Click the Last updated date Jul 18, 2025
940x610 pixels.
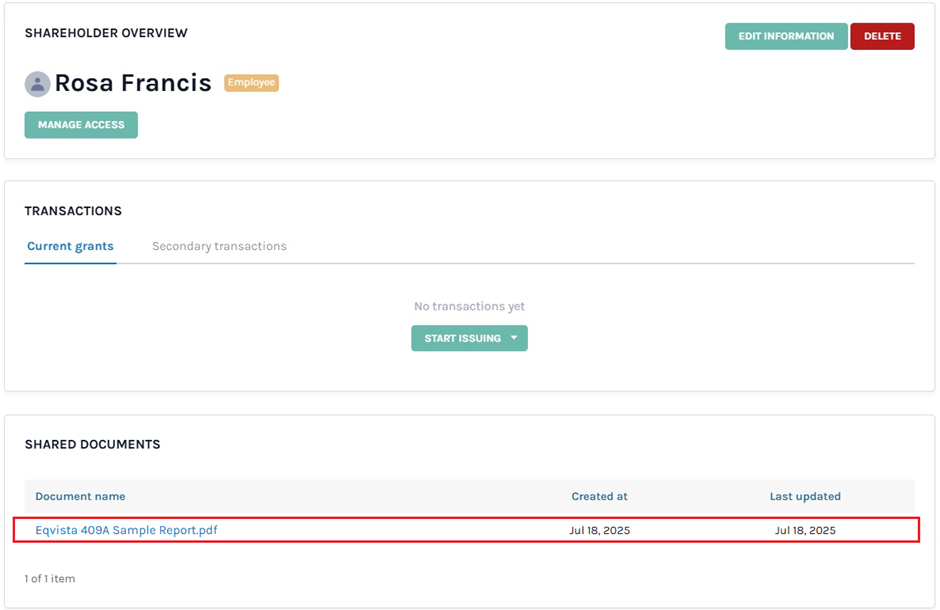click(x=805, y=530)
